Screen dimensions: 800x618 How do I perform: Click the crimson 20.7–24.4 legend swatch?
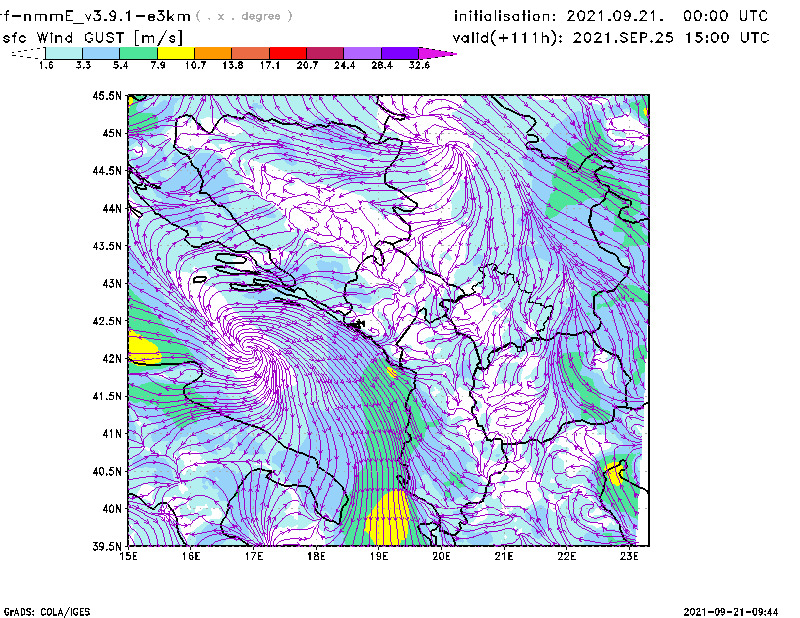pos(325,53)
